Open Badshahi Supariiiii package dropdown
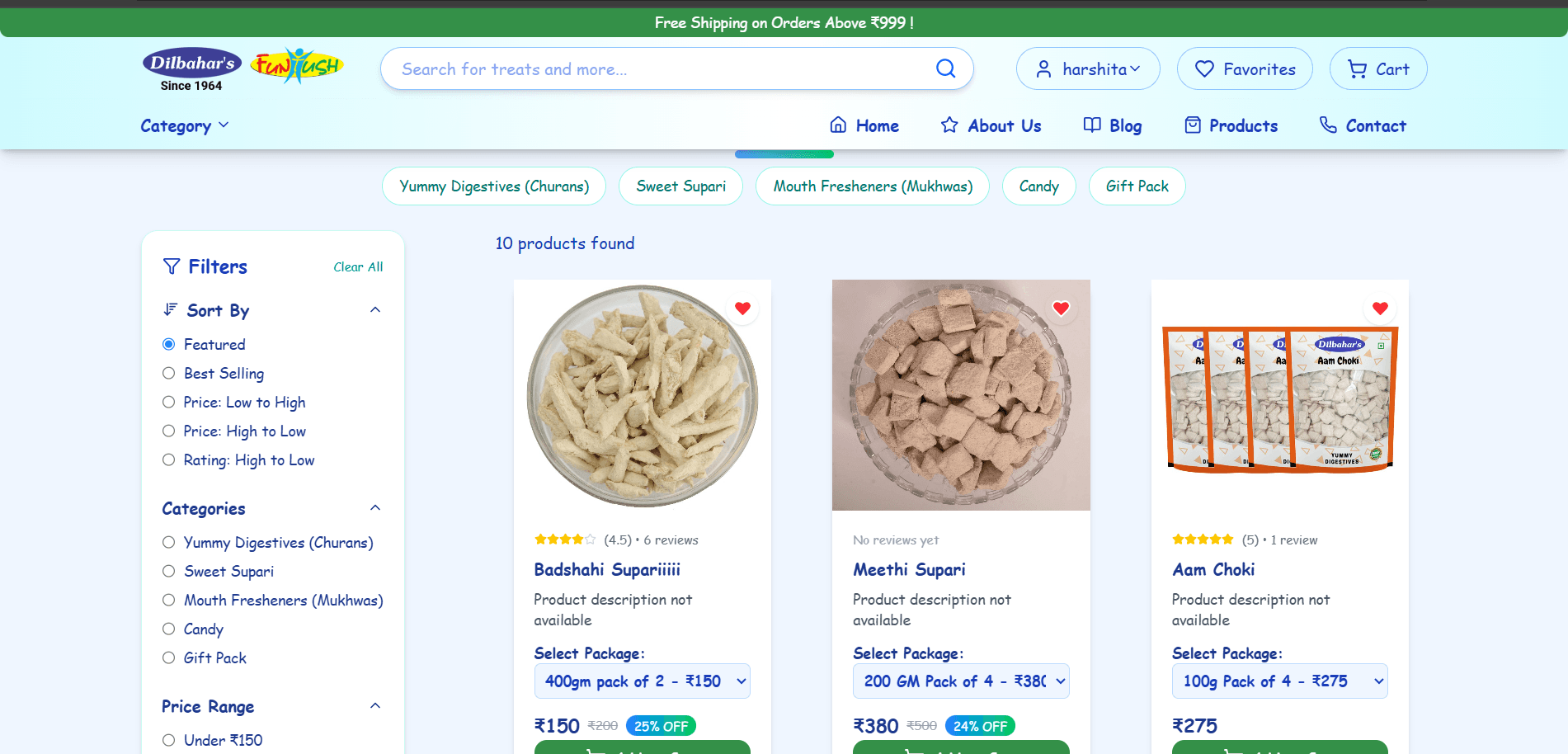The width and height of the screenshot is (1568, 754). (x=643, y=681)
